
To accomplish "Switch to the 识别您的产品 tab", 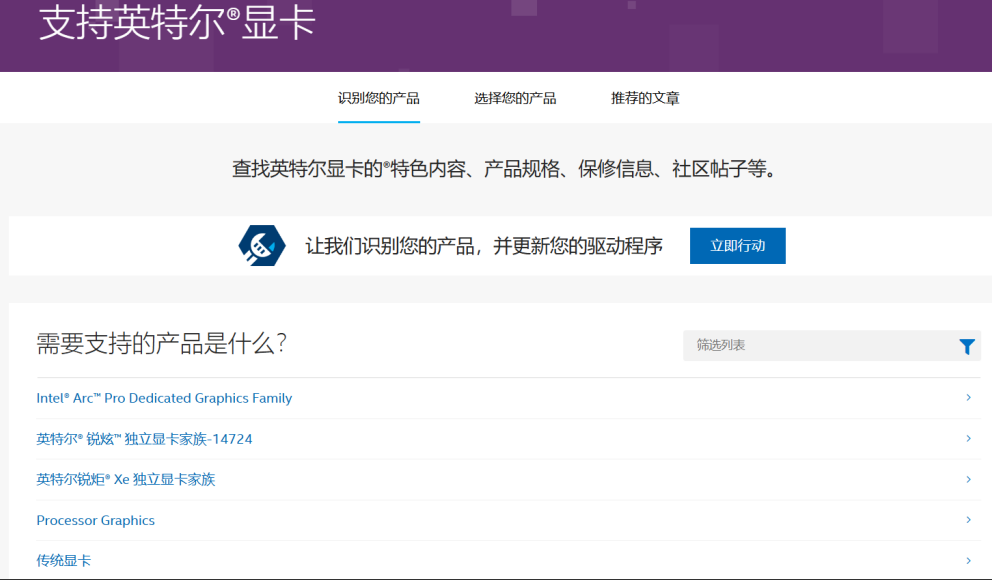I will (378, 98).
